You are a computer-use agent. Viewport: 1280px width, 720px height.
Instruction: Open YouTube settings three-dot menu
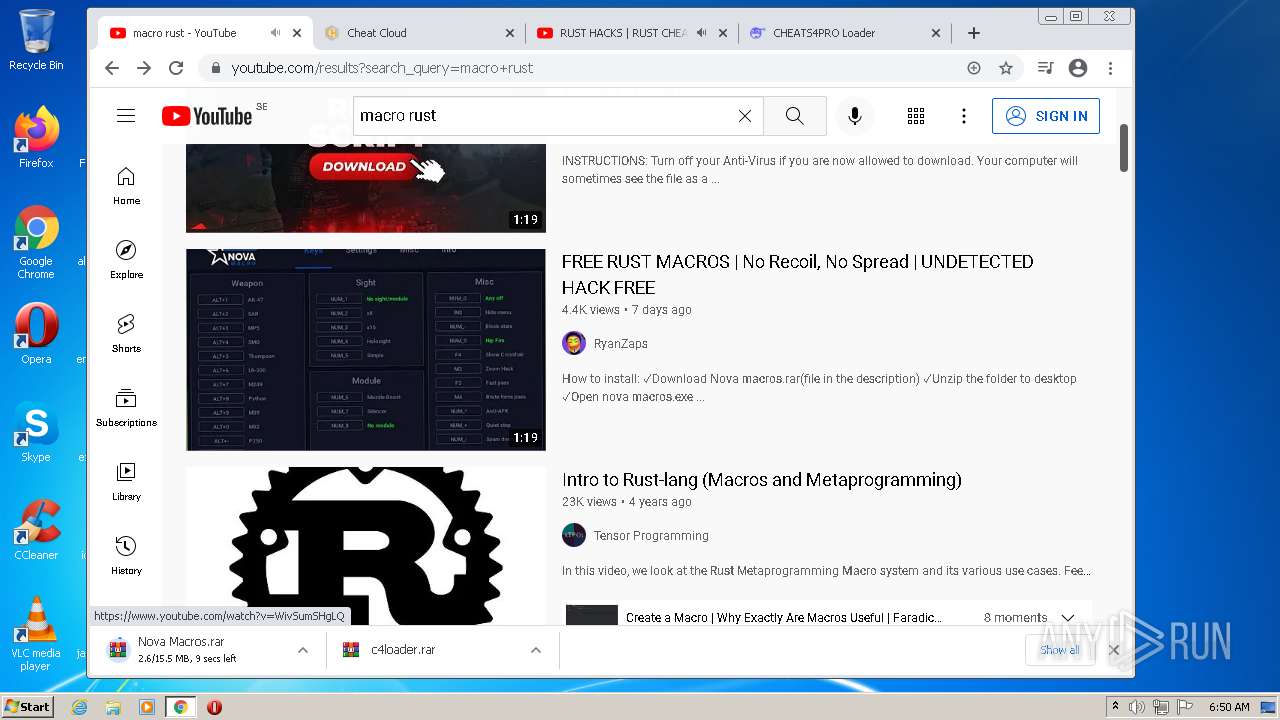[964, 116]
